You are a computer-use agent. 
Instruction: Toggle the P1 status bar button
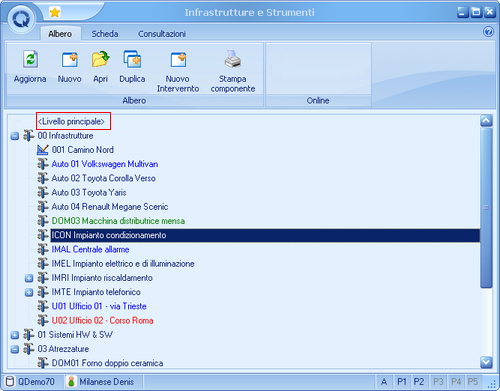[402, 382]
